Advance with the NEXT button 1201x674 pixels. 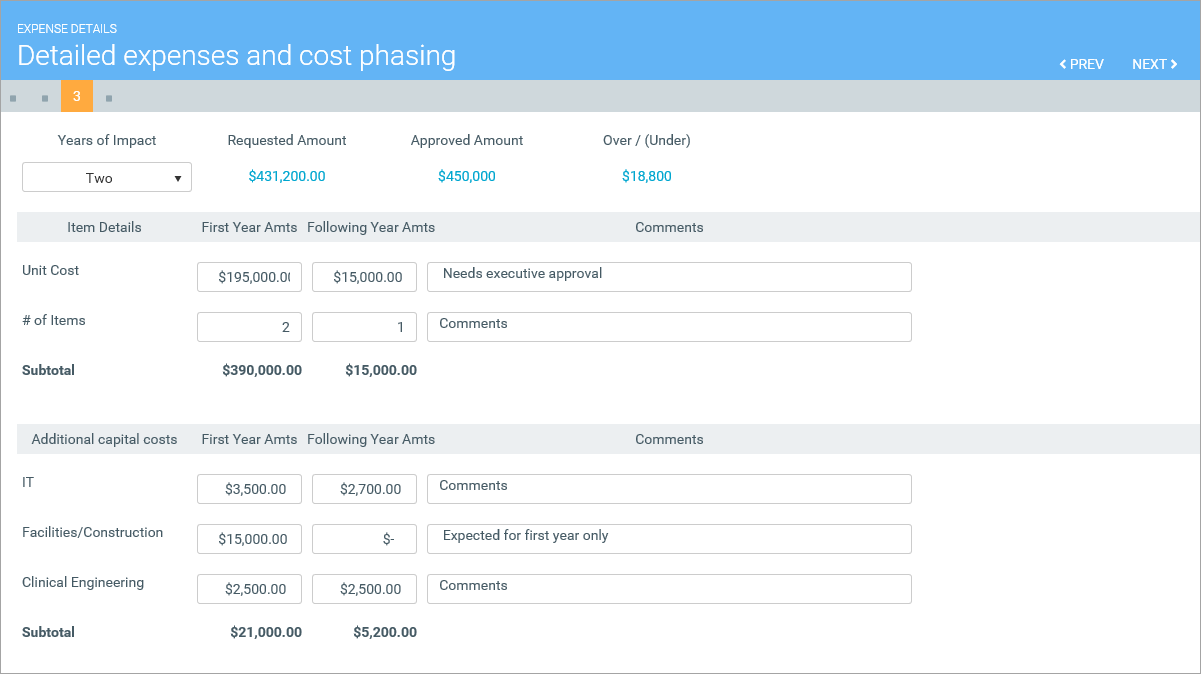[1154, 64]
